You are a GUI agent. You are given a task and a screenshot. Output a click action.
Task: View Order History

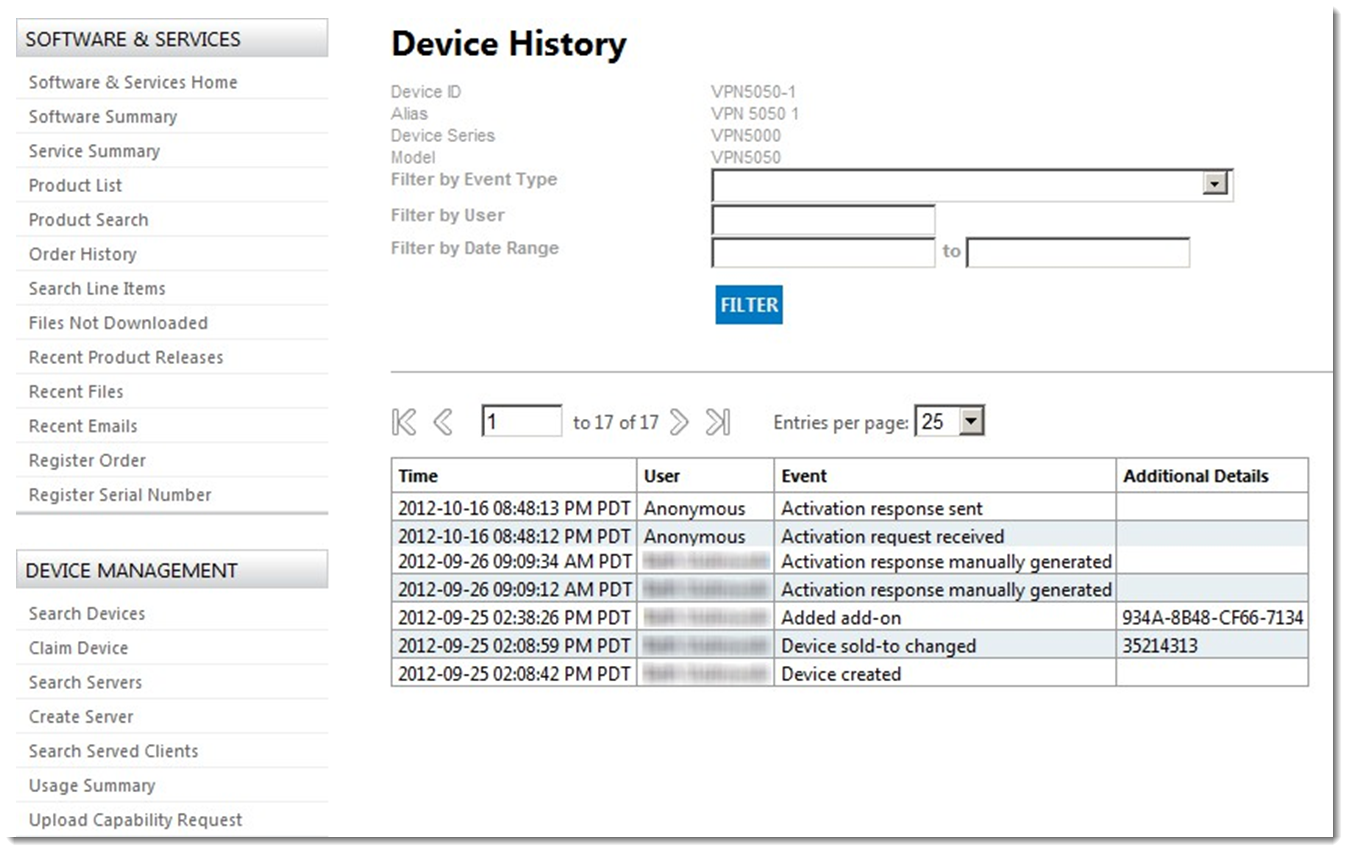[x=82, y=254]
